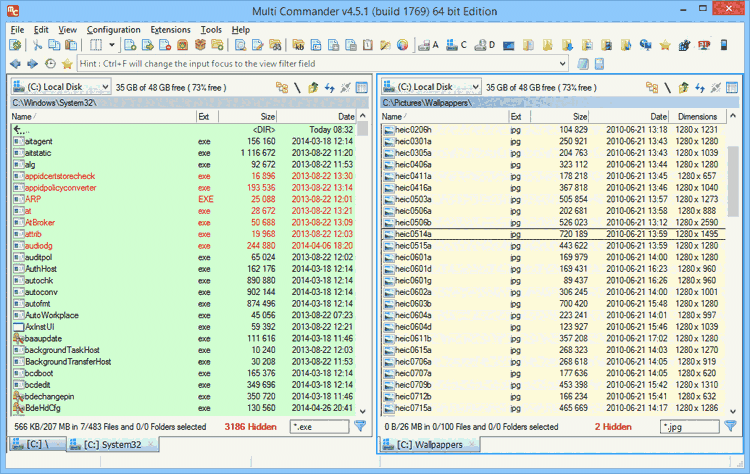The width and height of the screenshot is (750, 474).
Task: Click the folder size kb icon
Action: point(298,45)
